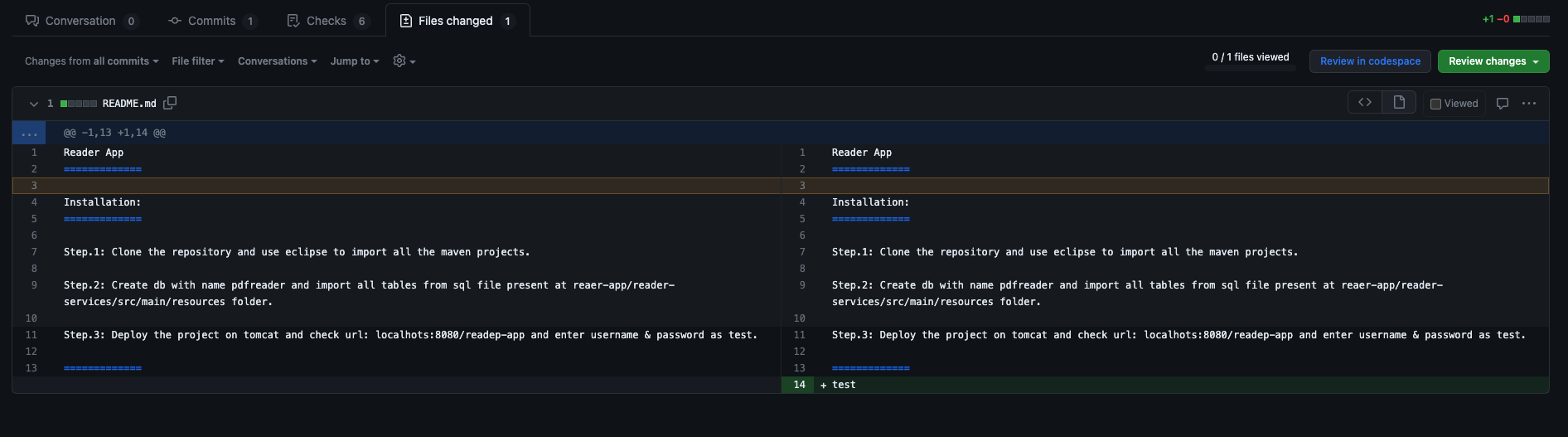Screen dimensions: 1568x437
Task: Open 'Changes from all commits' dropdown
Action: (91, 61)
